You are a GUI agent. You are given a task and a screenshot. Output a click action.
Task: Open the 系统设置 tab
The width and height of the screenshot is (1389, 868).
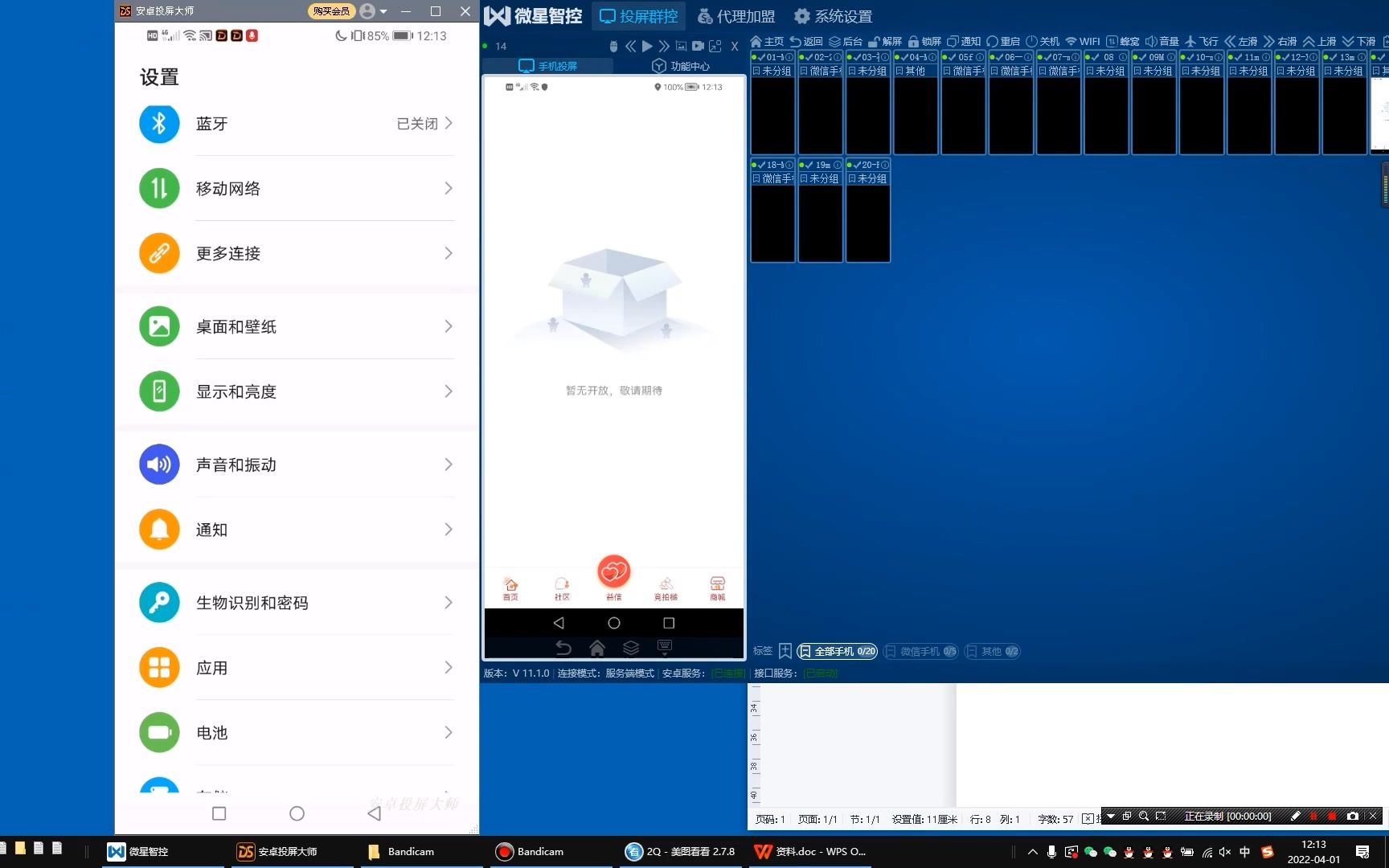click(833, 16)
